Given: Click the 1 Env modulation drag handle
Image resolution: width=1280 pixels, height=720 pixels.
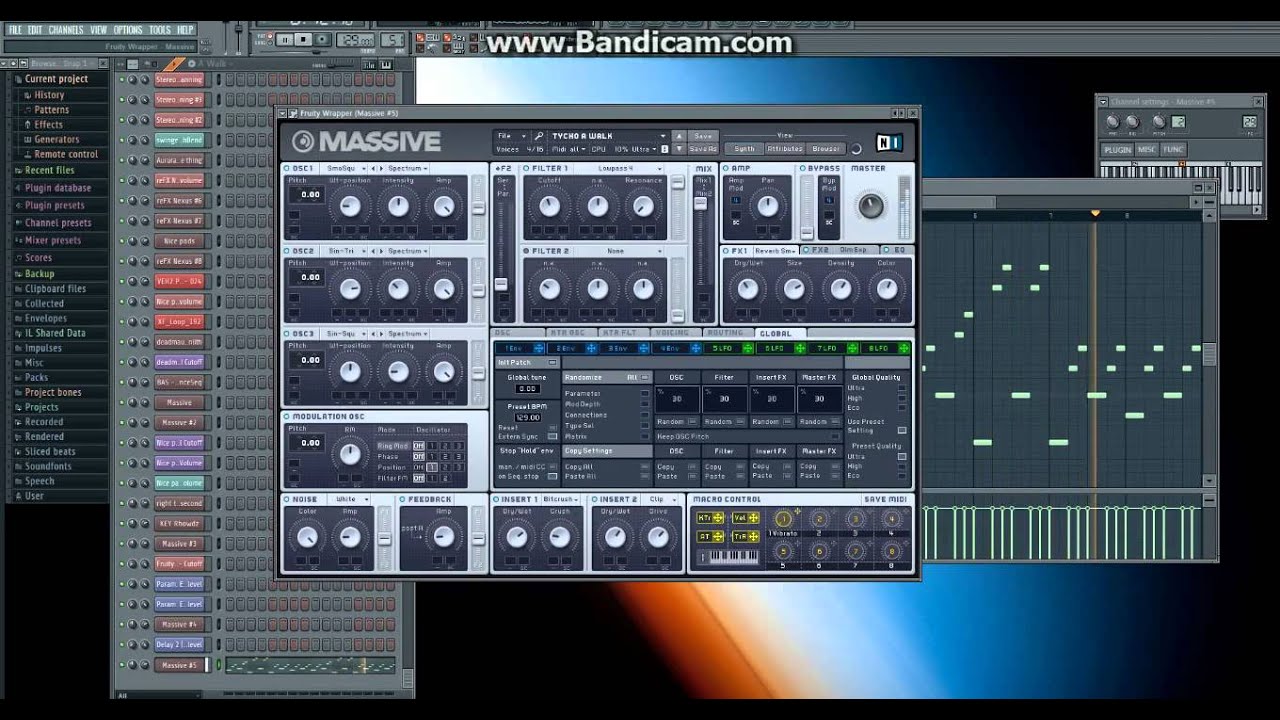Looking at the screenshot, I should (x=538, y=348).
